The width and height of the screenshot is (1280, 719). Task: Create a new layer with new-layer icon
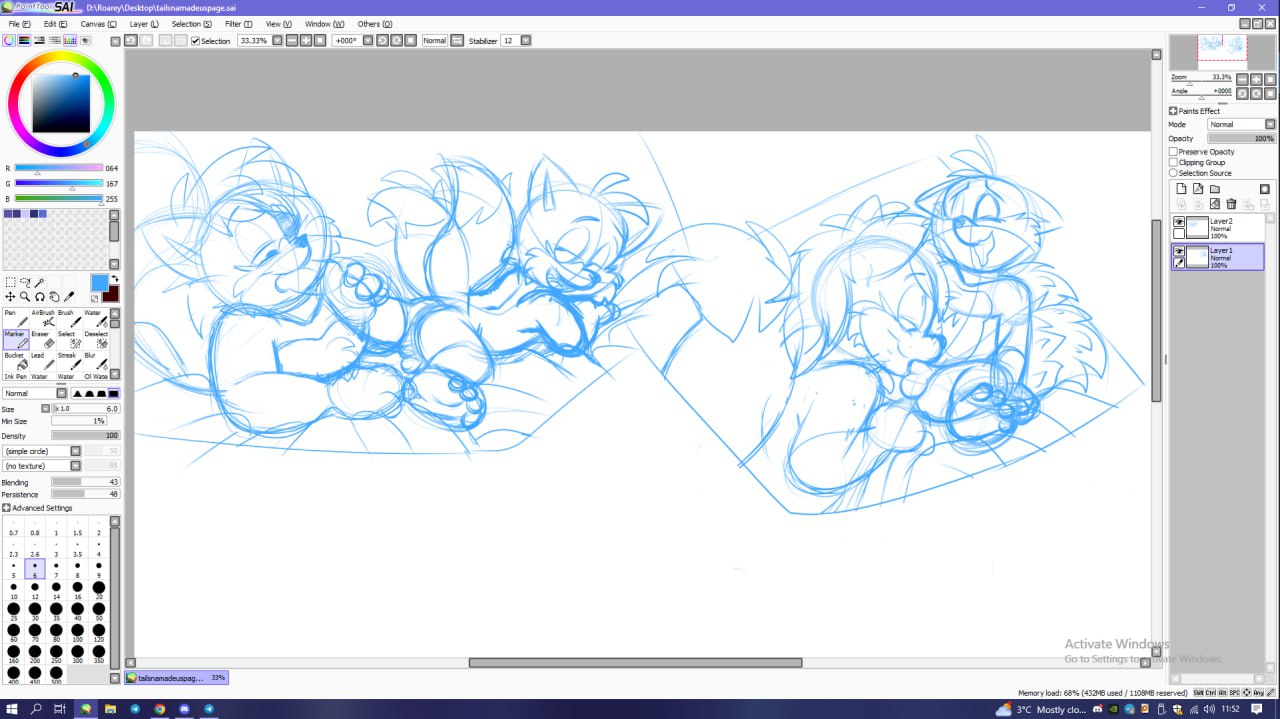[x=1181, y=189]
